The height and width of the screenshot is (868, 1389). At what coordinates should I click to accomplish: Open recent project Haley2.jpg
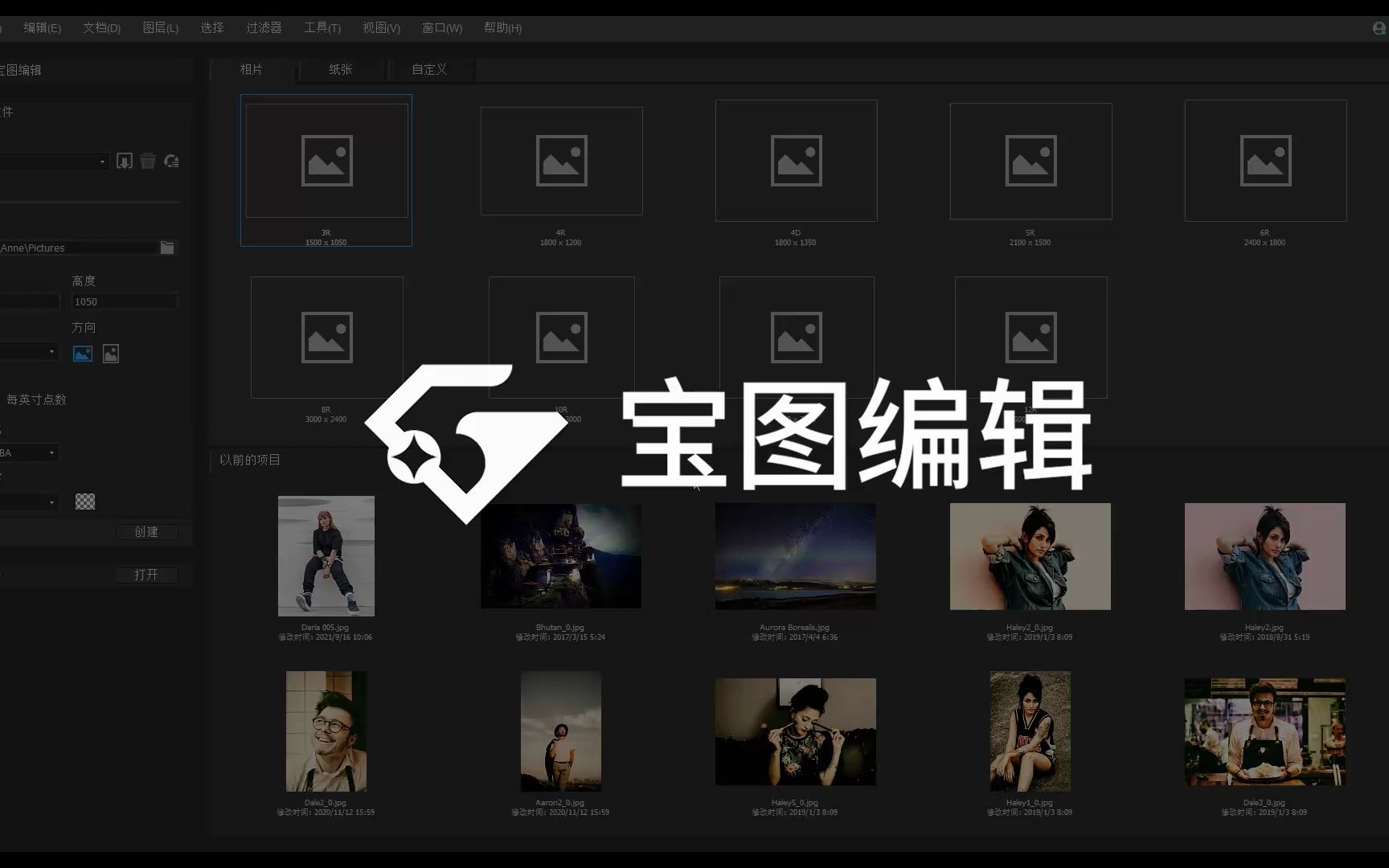point(1265,556)
